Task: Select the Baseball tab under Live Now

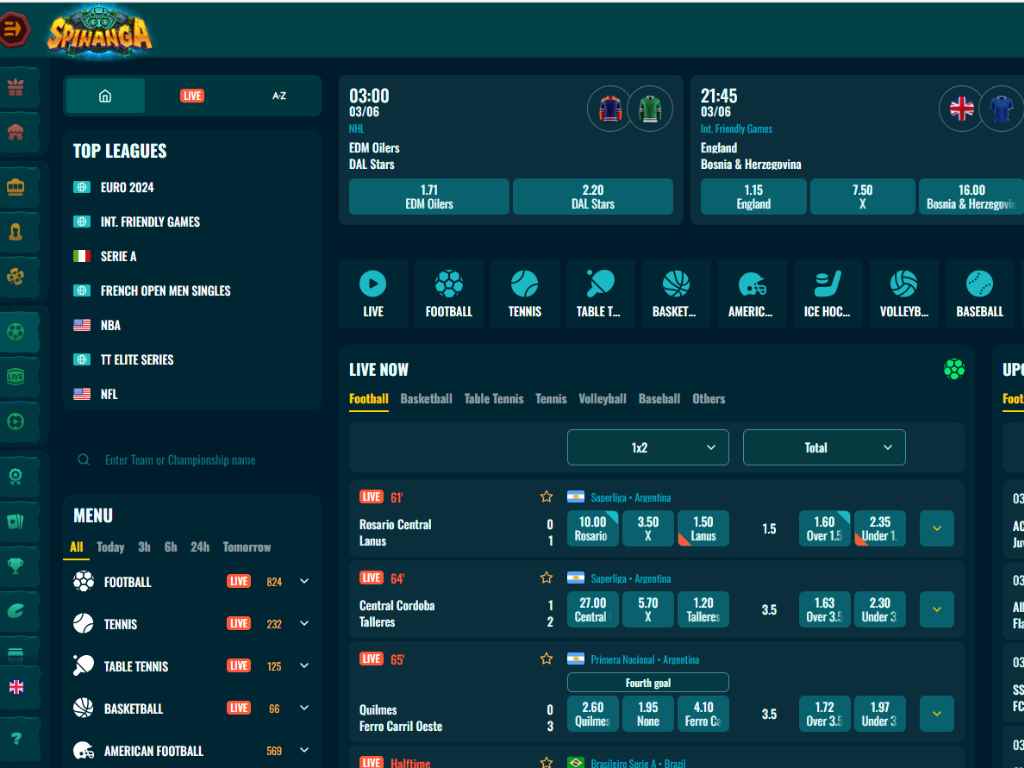Action: coord(659,398)
